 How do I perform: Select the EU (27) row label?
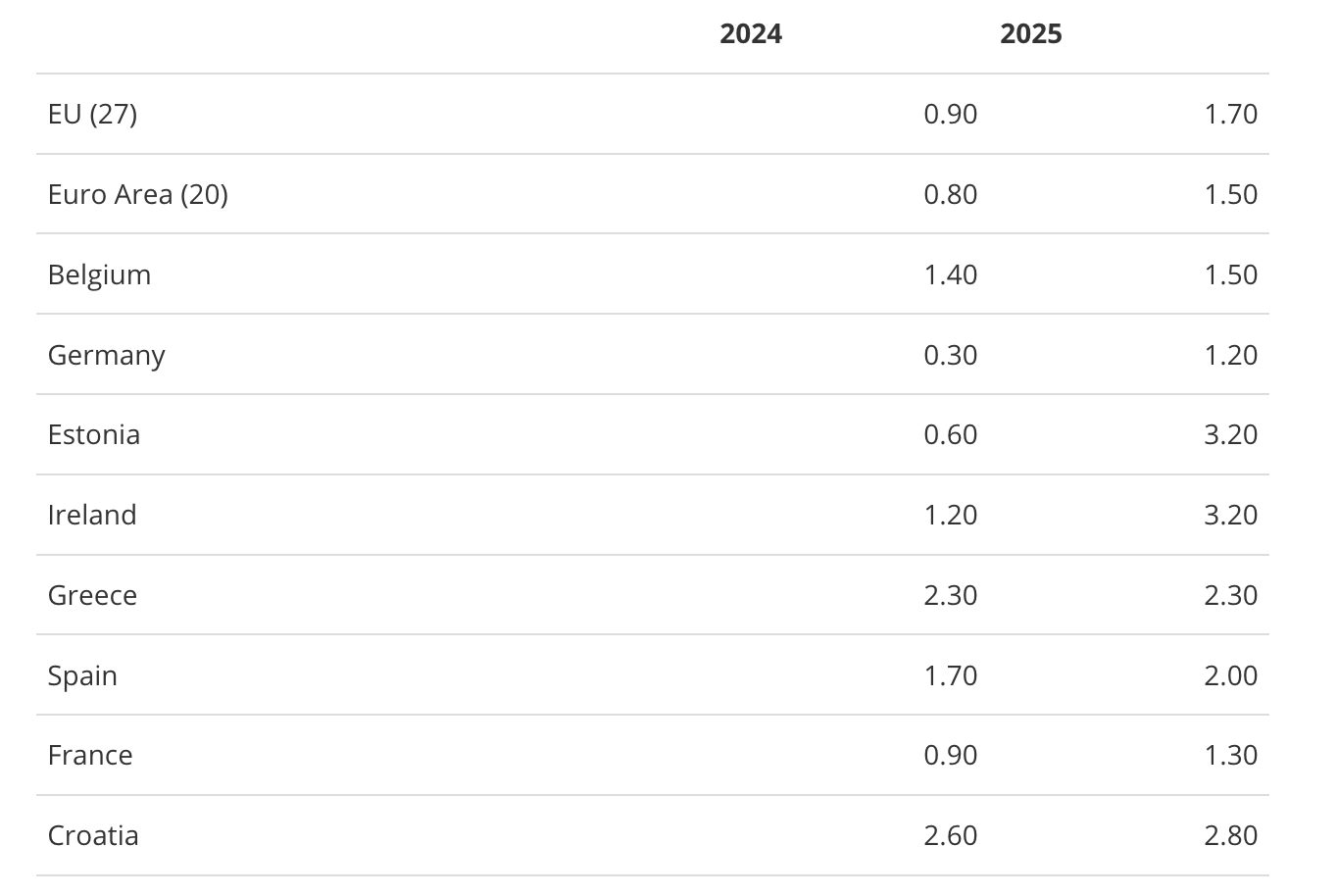tap(92, 115)
